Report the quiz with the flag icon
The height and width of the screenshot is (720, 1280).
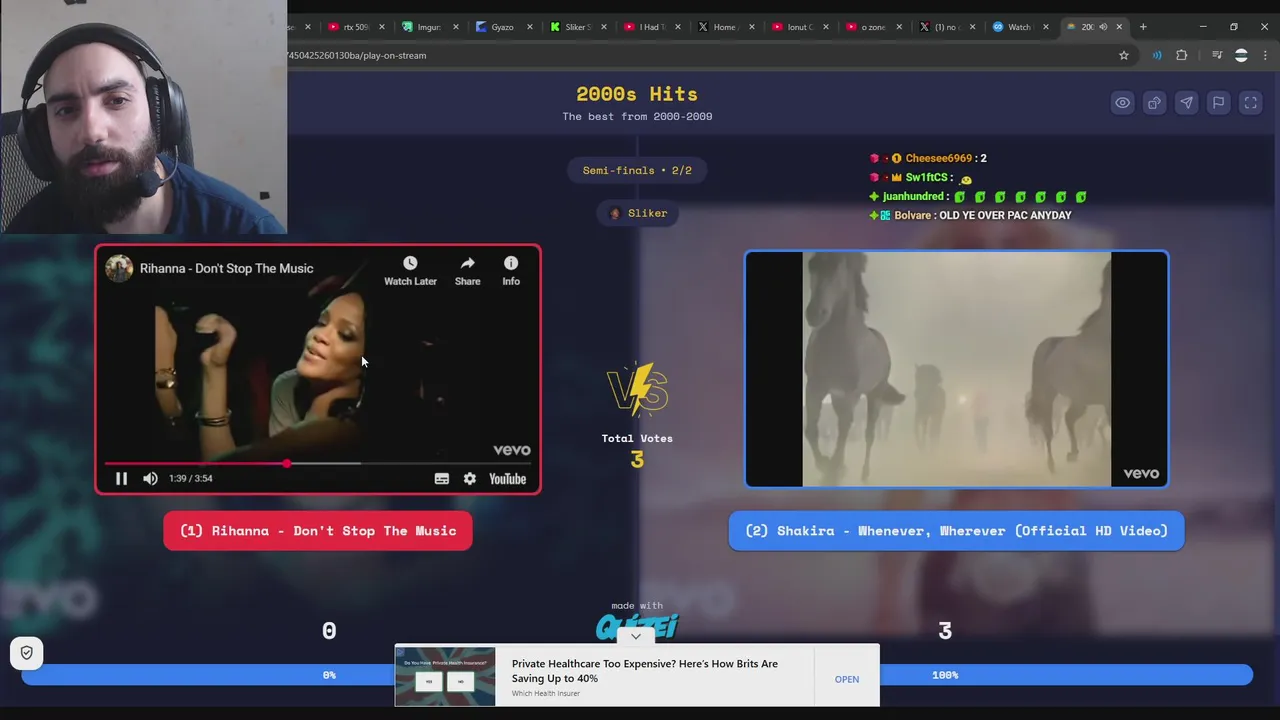point(1218,103)
